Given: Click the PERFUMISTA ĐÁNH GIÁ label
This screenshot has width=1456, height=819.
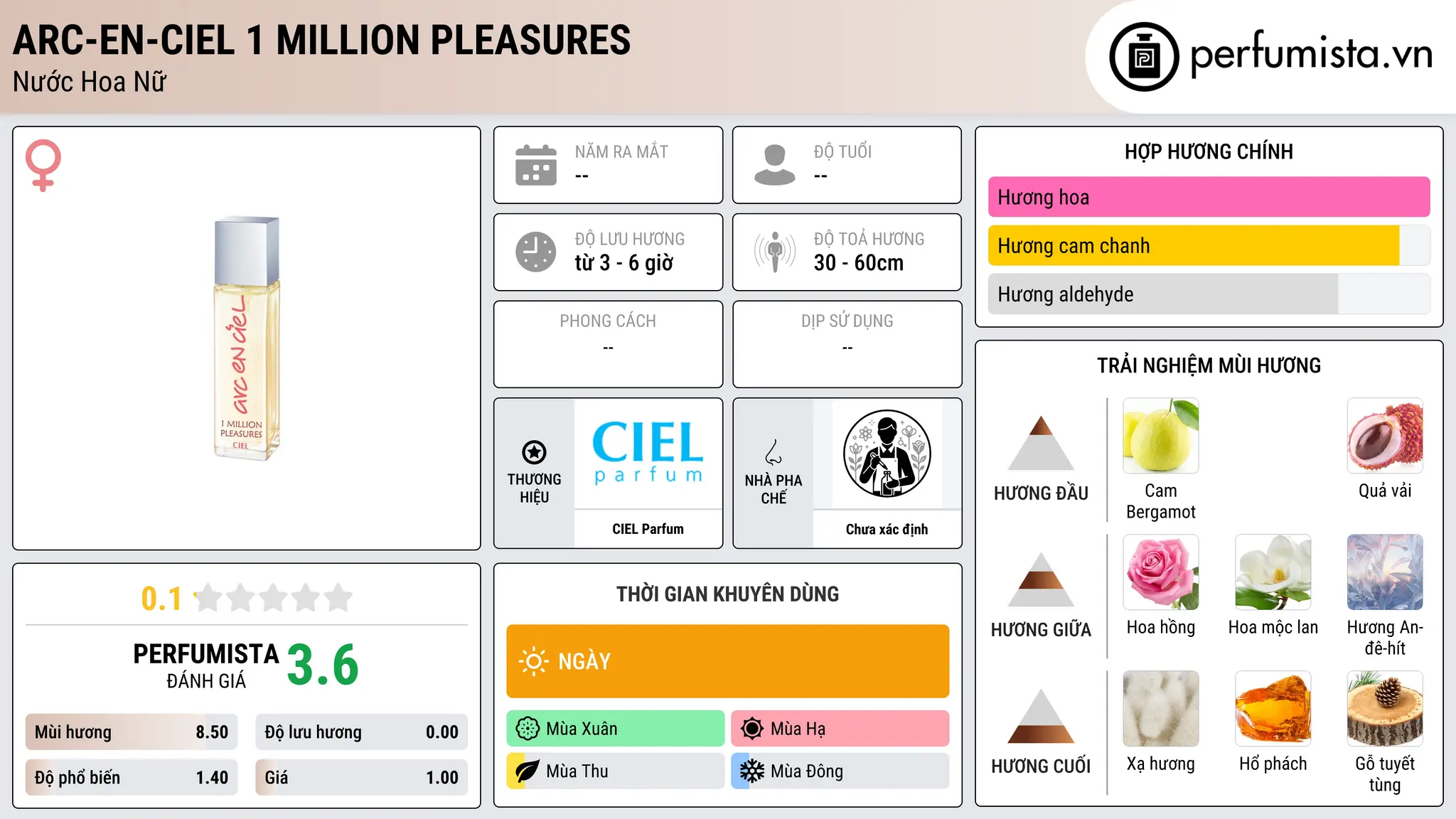Looking at the screenshot, I should [x=206, y=665].
